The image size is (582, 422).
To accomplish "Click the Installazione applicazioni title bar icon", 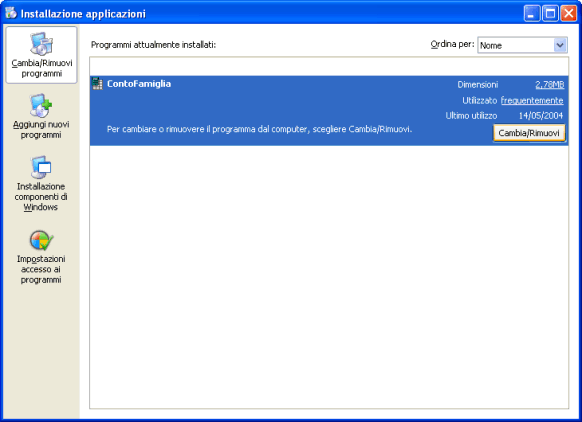I will tap(11, 13).
